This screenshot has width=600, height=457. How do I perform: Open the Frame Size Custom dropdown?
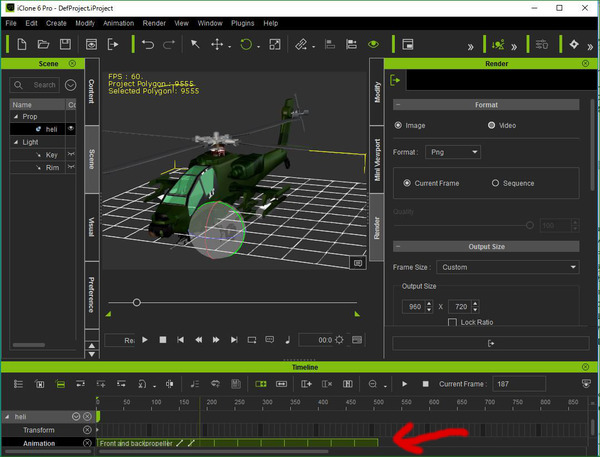[507, 267]
